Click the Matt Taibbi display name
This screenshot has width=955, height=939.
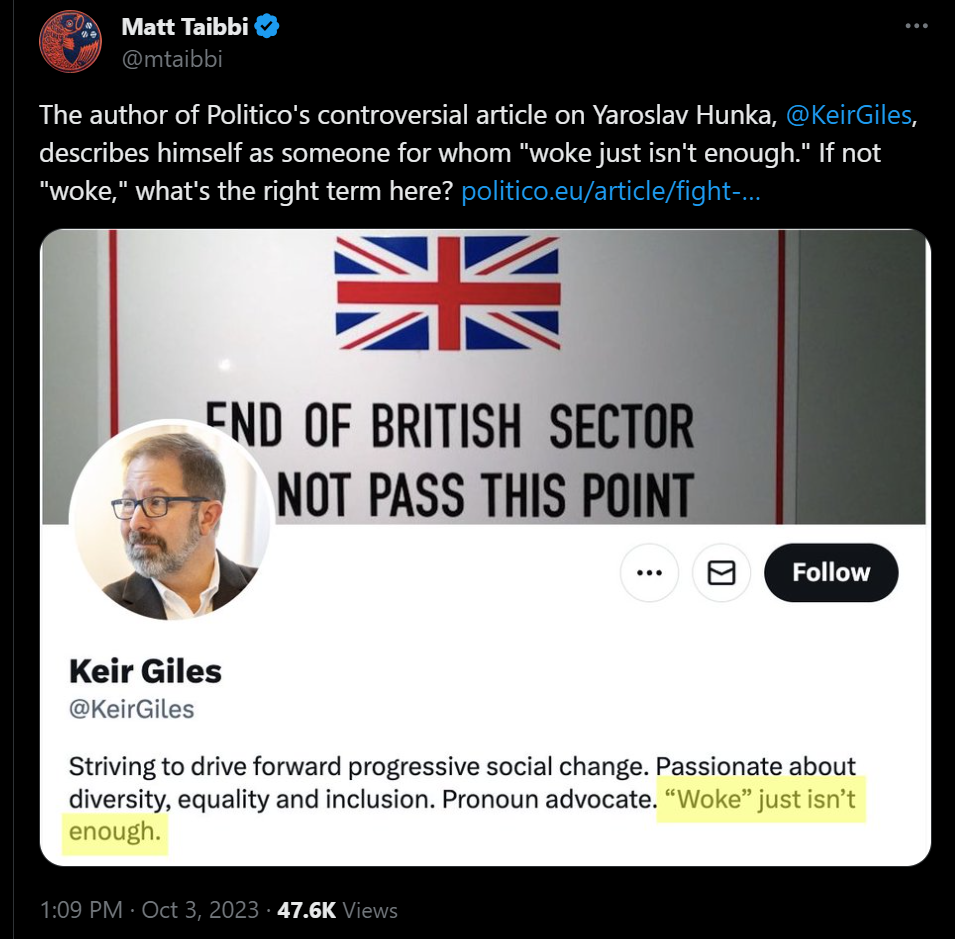[x=184, y=27]
